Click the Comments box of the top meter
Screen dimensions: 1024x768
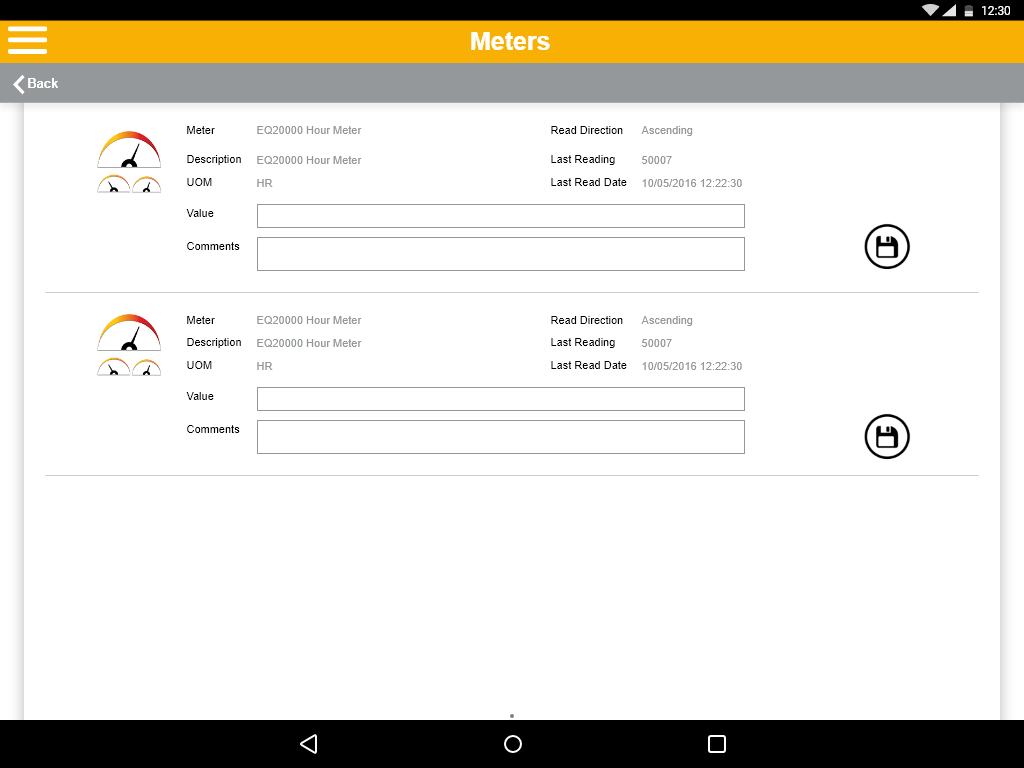click(500, 254)
